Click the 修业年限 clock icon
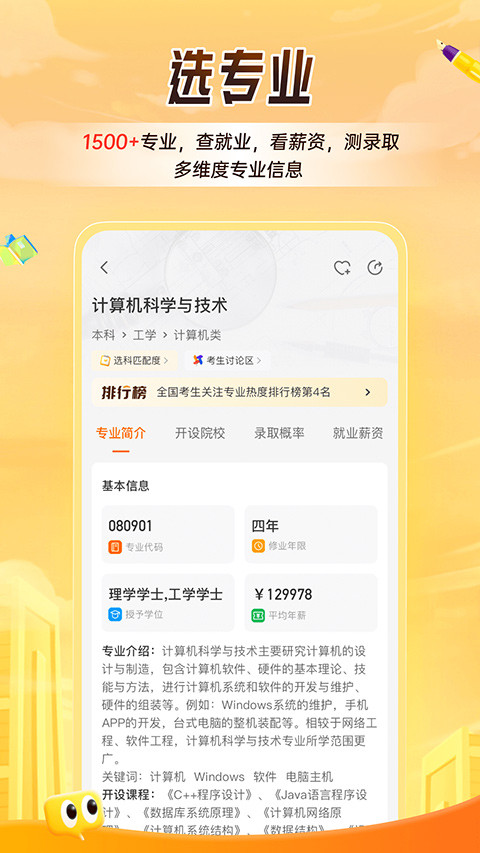 258,546
